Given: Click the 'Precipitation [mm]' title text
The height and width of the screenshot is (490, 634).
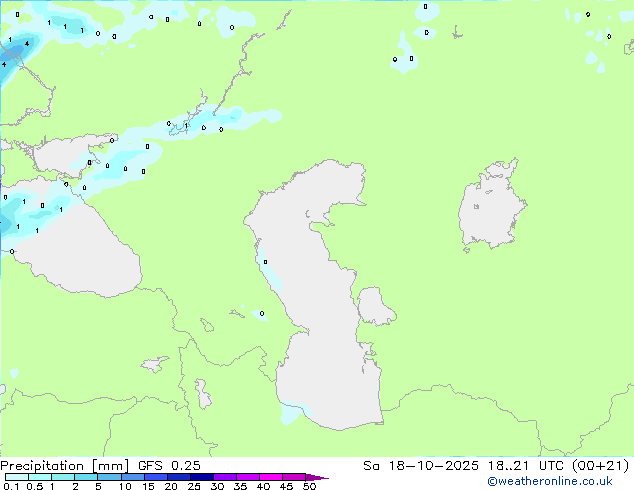Looking at the screenshot, I should pos(64,466).
